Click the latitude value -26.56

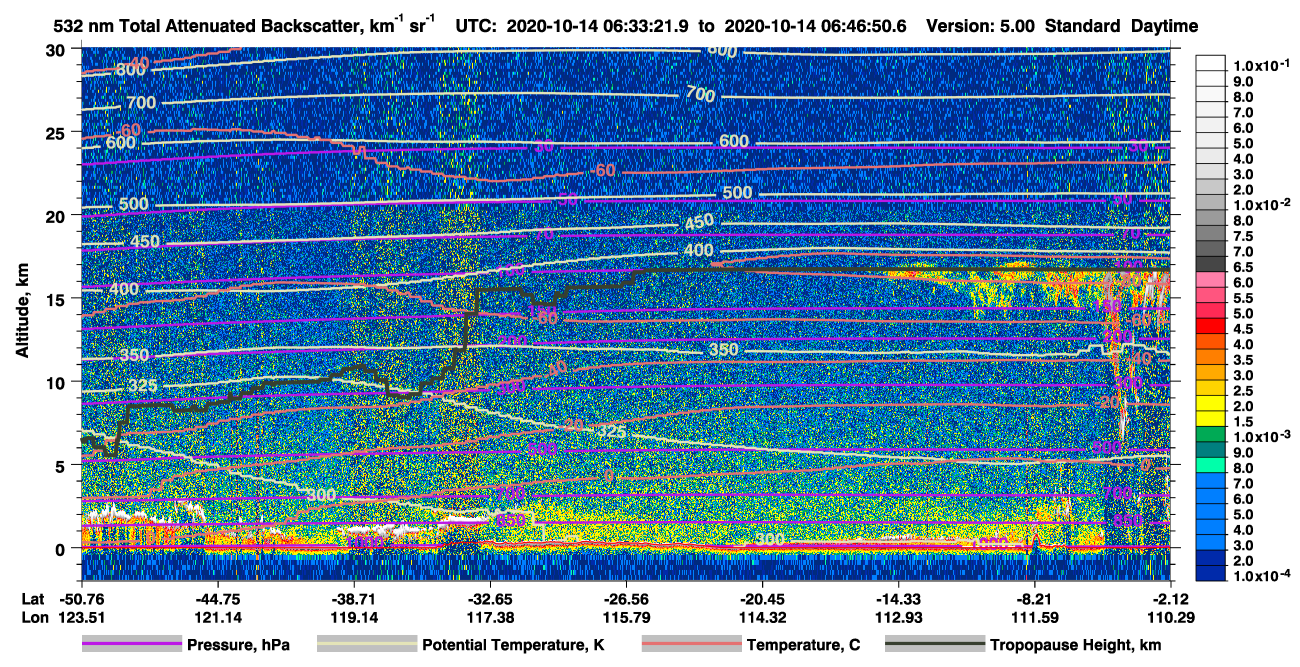[625, 600]
